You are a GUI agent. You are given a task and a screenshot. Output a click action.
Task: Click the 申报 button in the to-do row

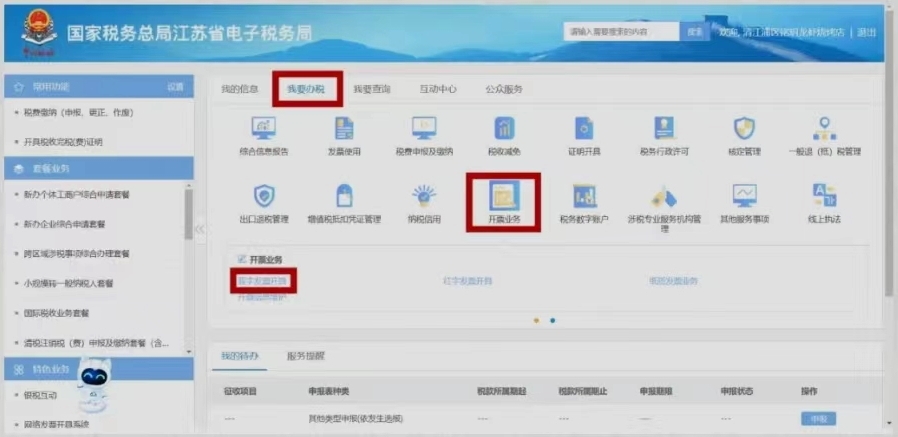click(x=818, y=419)
